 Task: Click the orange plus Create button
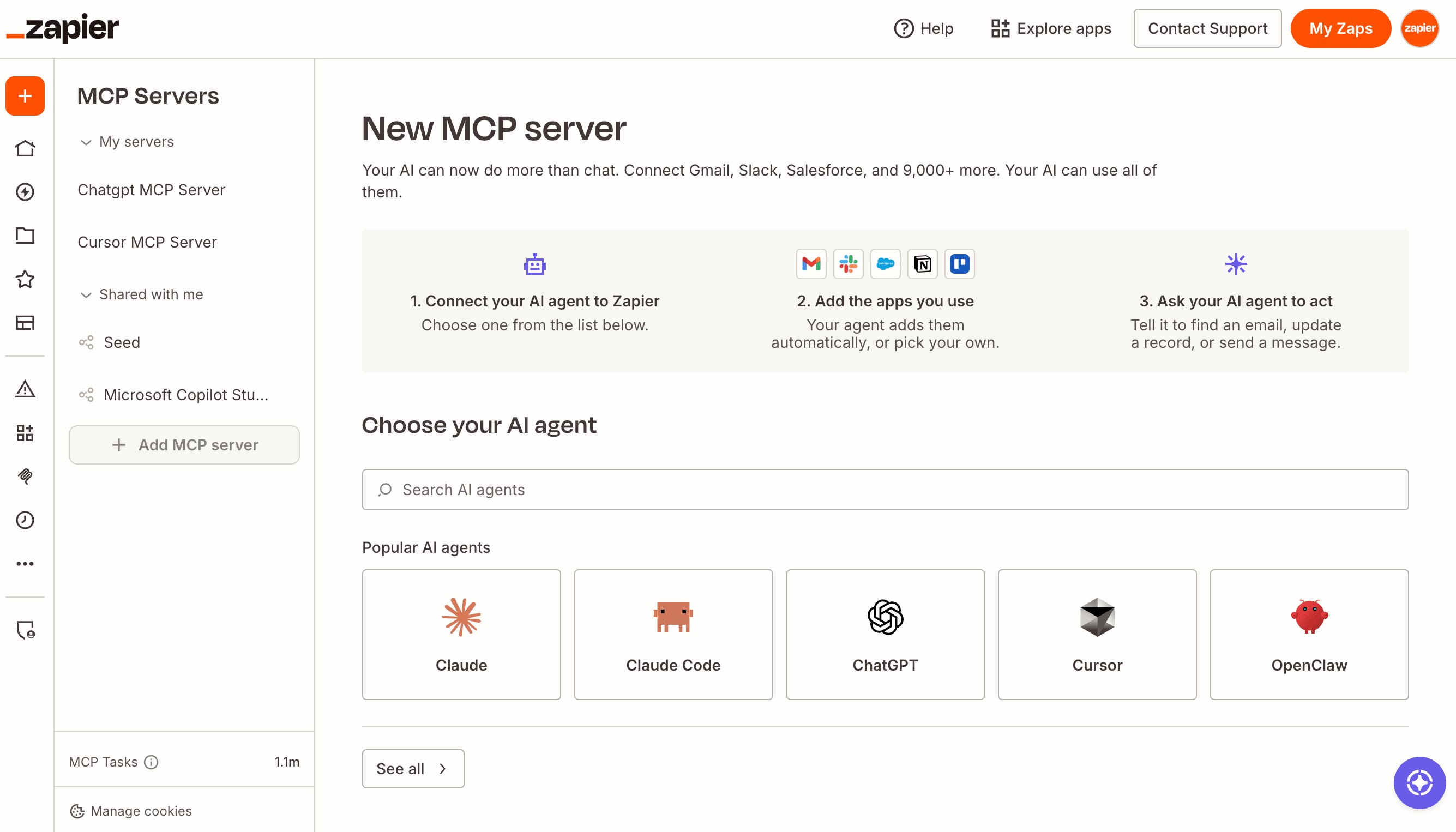pos(25,95)
